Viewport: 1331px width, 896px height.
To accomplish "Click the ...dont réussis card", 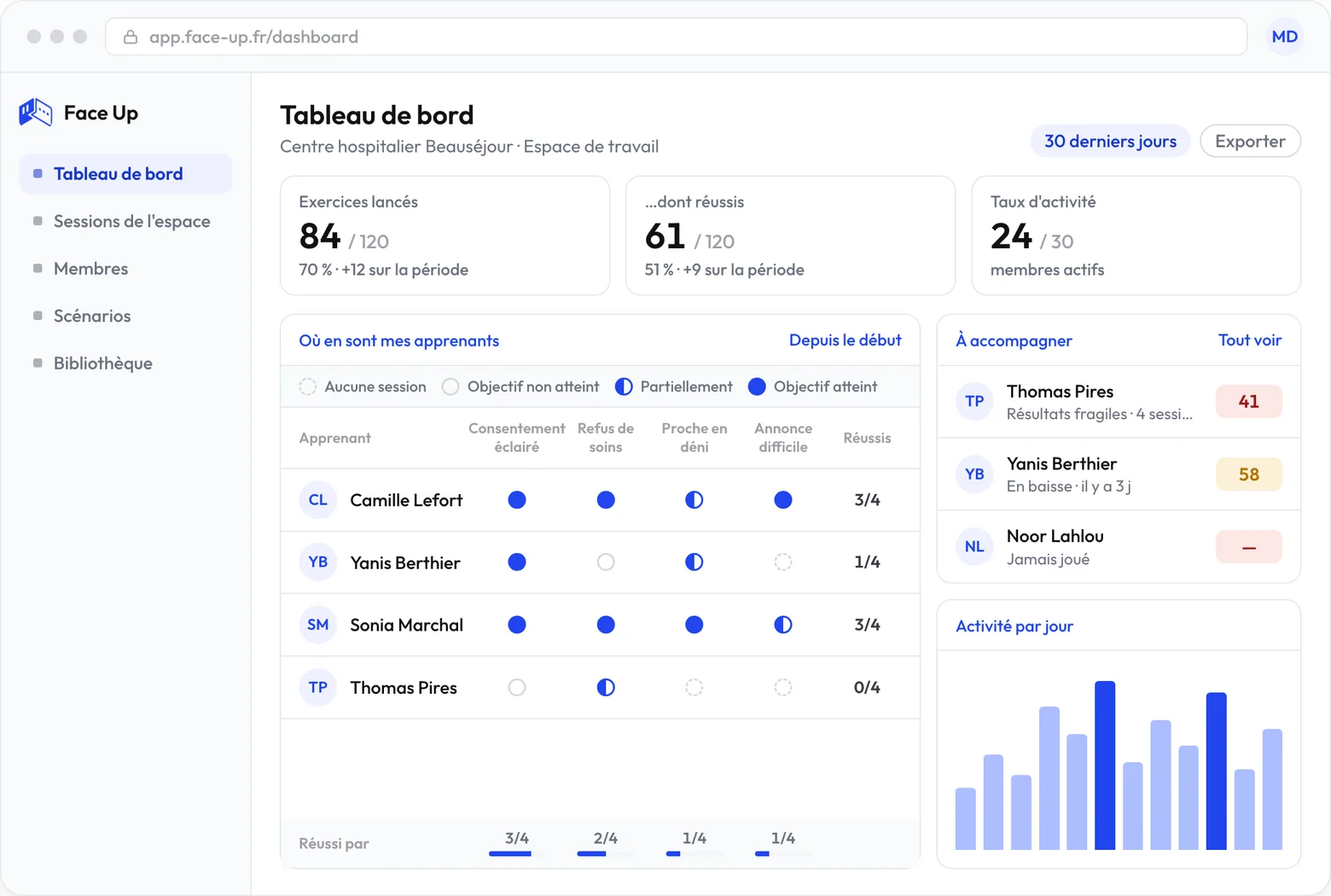I will click(x=790, y=236).
